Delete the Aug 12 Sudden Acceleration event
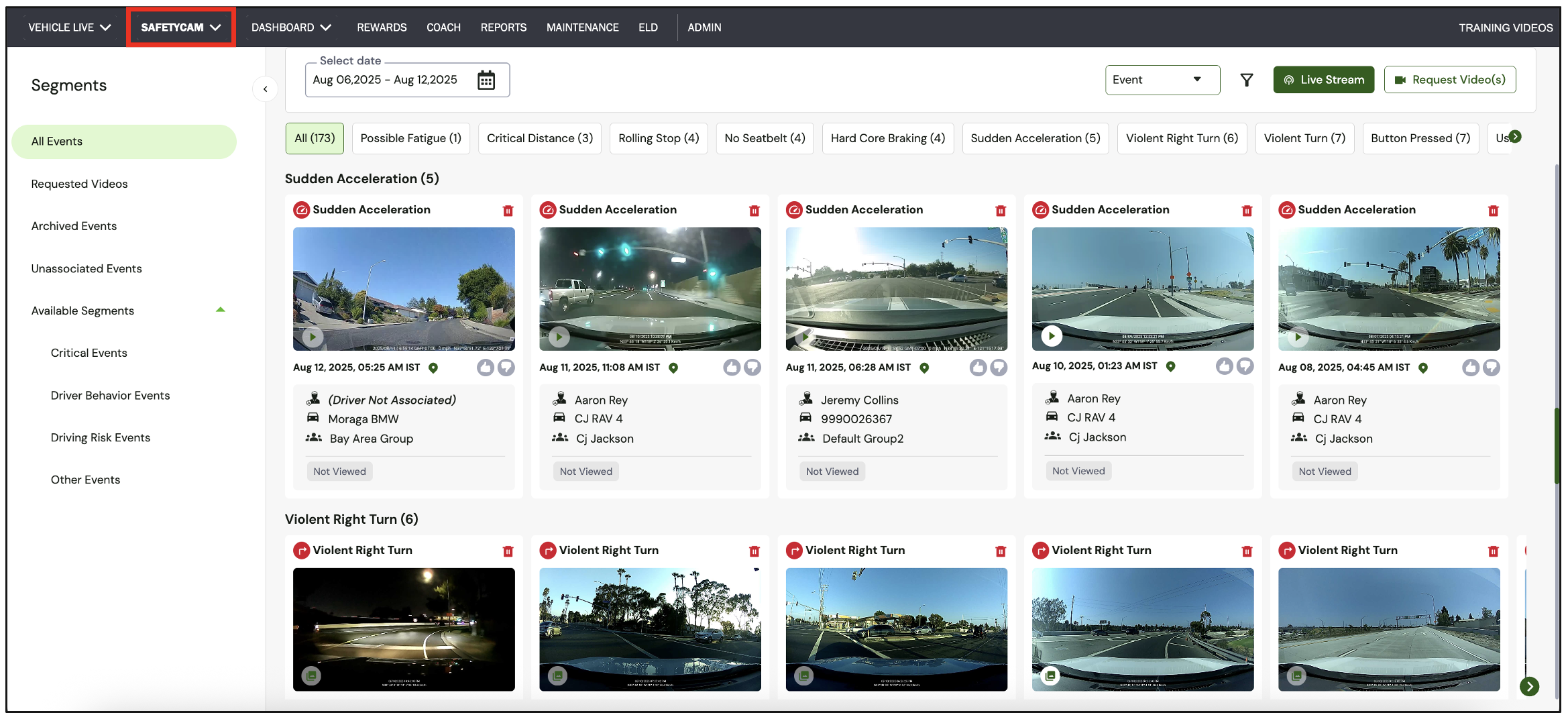The height and width of the screenshot is (719, 1568). pos(508,211)
